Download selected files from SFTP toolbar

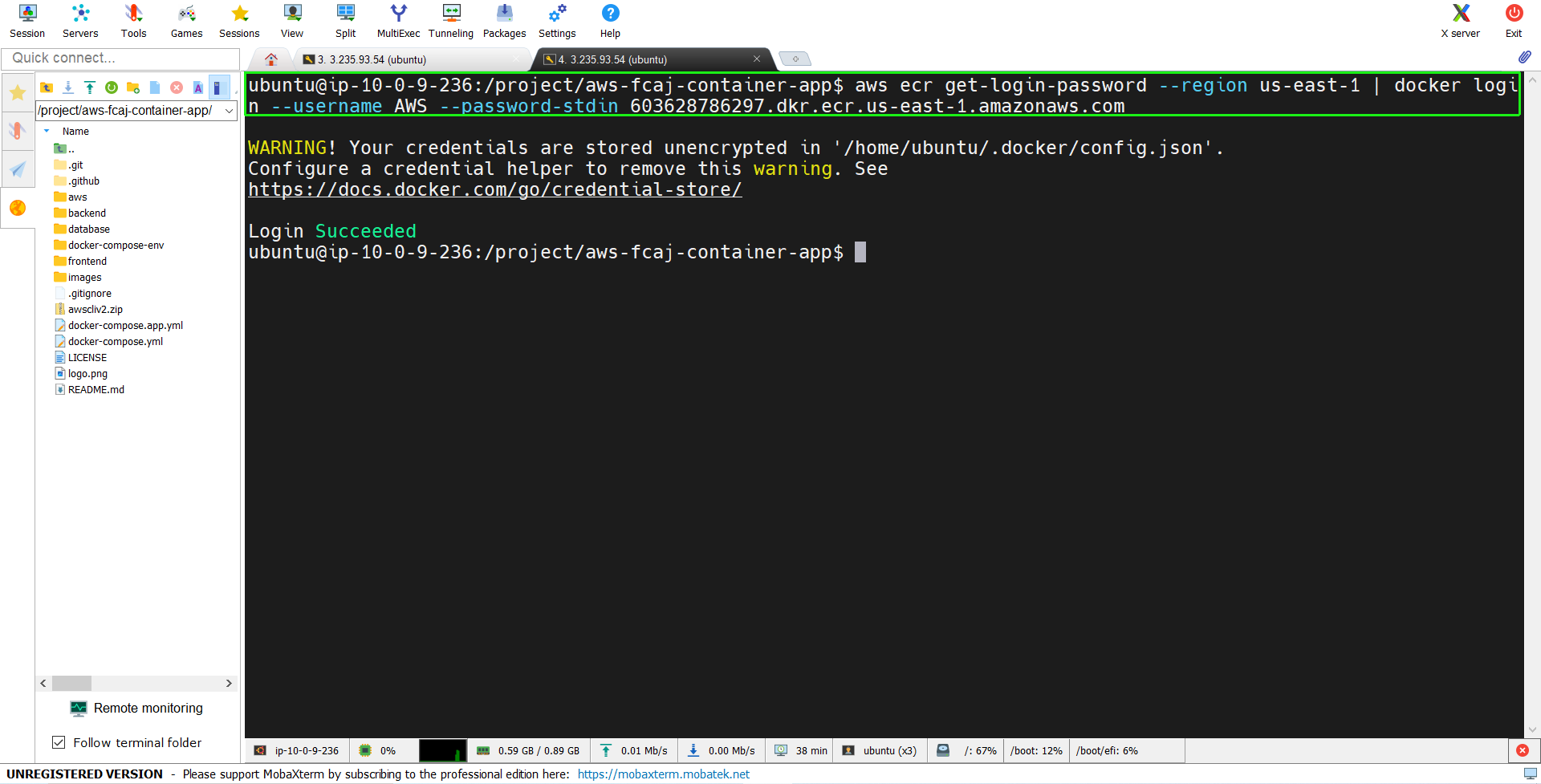tap(68, 87)
